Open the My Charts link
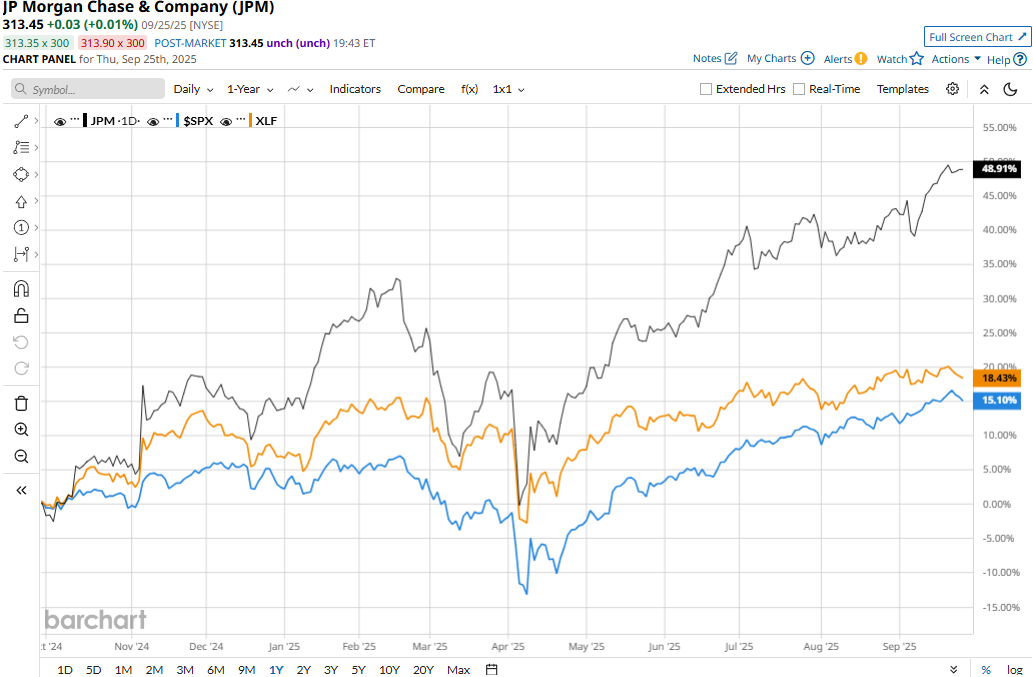Viewport: 1033px width, 677px height. click(771, 58)
